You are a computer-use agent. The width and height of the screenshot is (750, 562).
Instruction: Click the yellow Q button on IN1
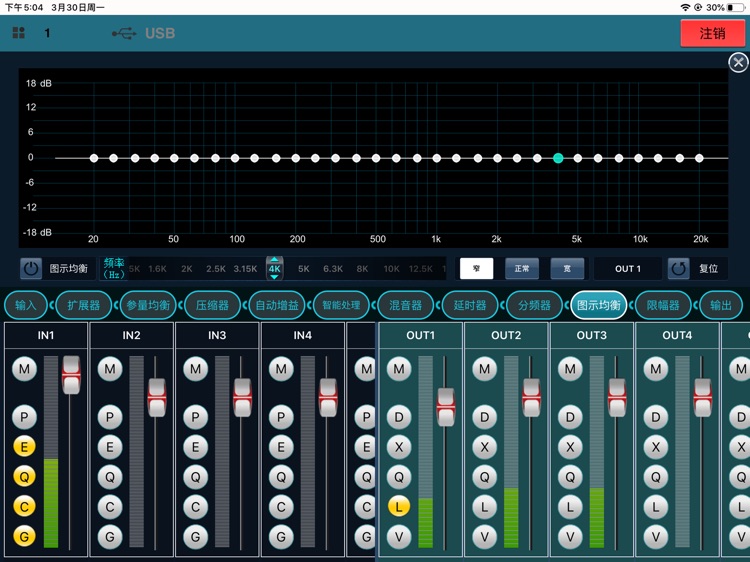24,476
